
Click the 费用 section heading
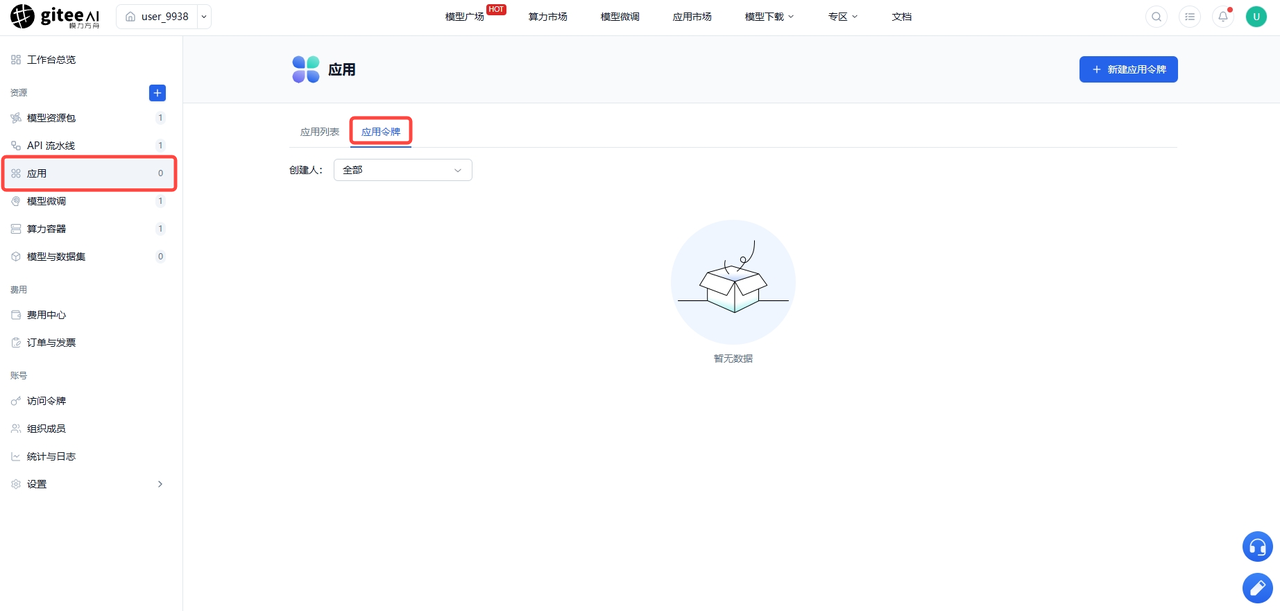[19, 290]
